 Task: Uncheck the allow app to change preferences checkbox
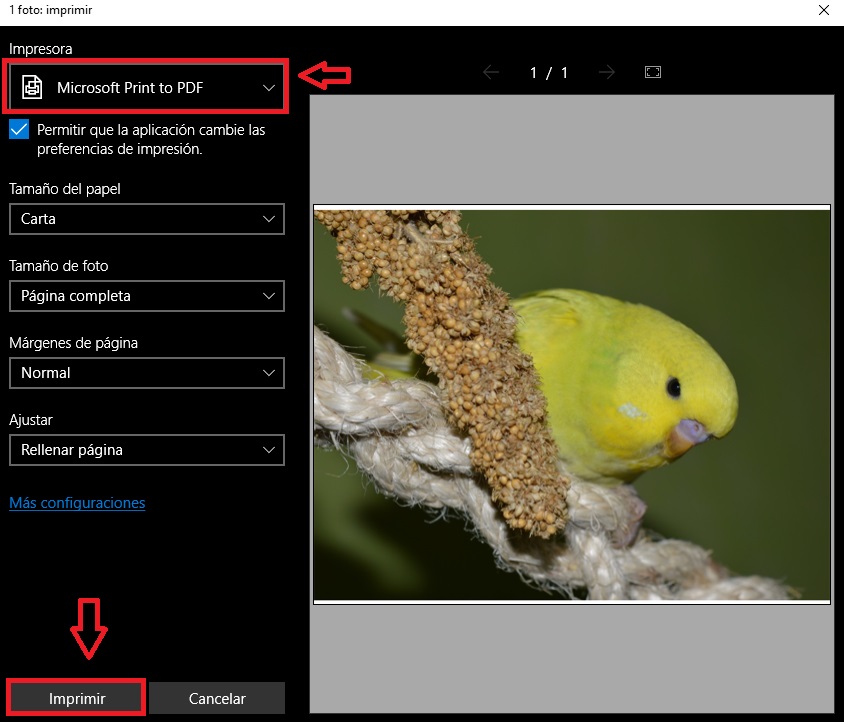(x=19, y=130)
